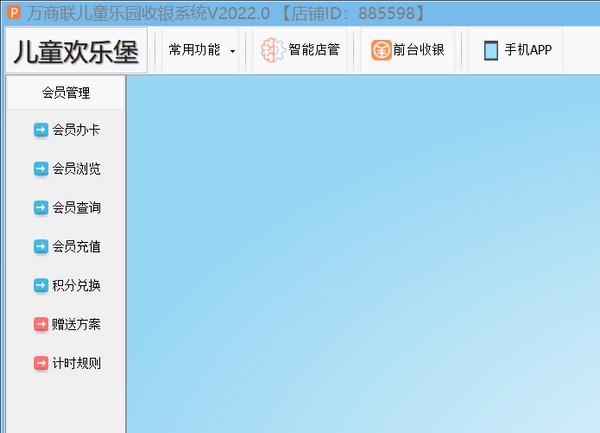Image resolution: width=600 pixels, height=433 pixels.
Task: Click the 智能店管 text label
Action: coord(314,51)
